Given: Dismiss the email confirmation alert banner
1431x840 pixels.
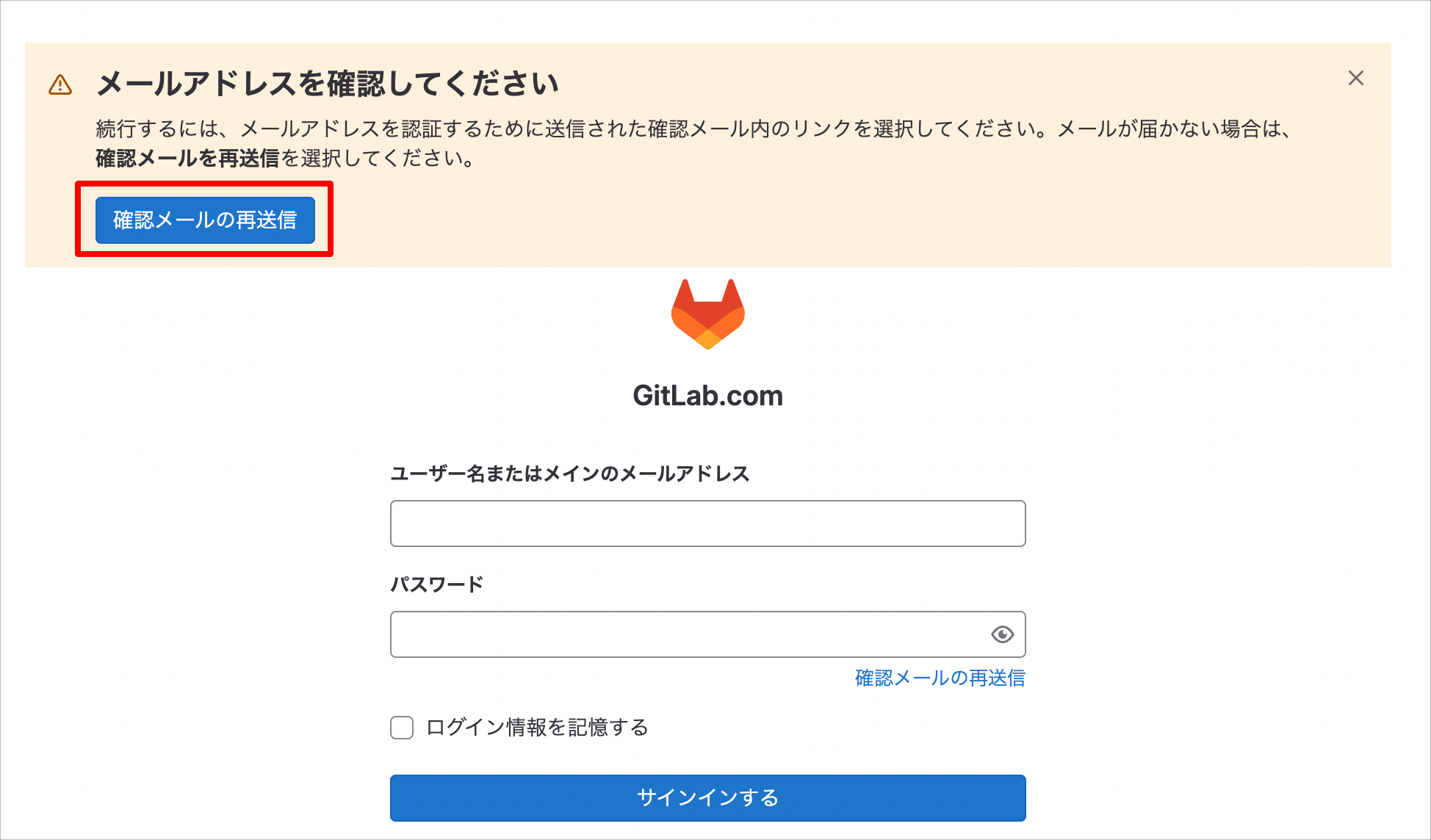Looking at the screenshot, I should tap(1356, 79).
